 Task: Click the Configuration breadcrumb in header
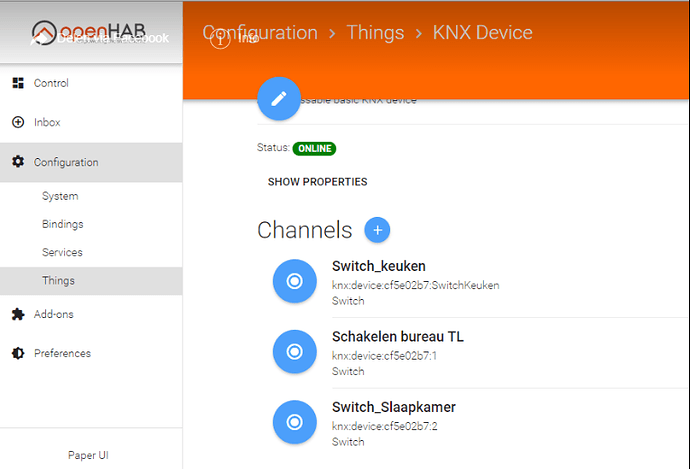click(259, 33)
